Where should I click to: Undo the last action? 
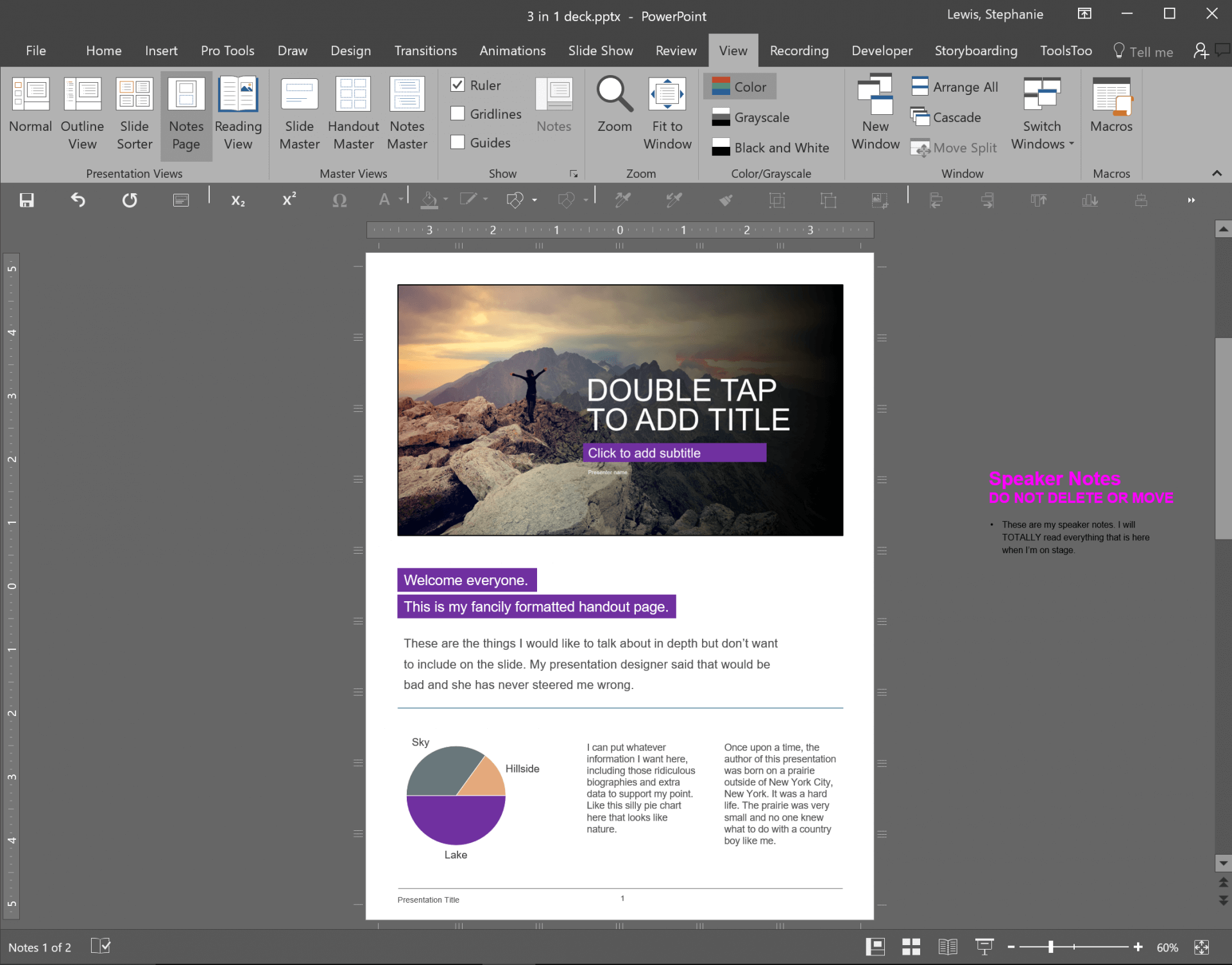78,200
